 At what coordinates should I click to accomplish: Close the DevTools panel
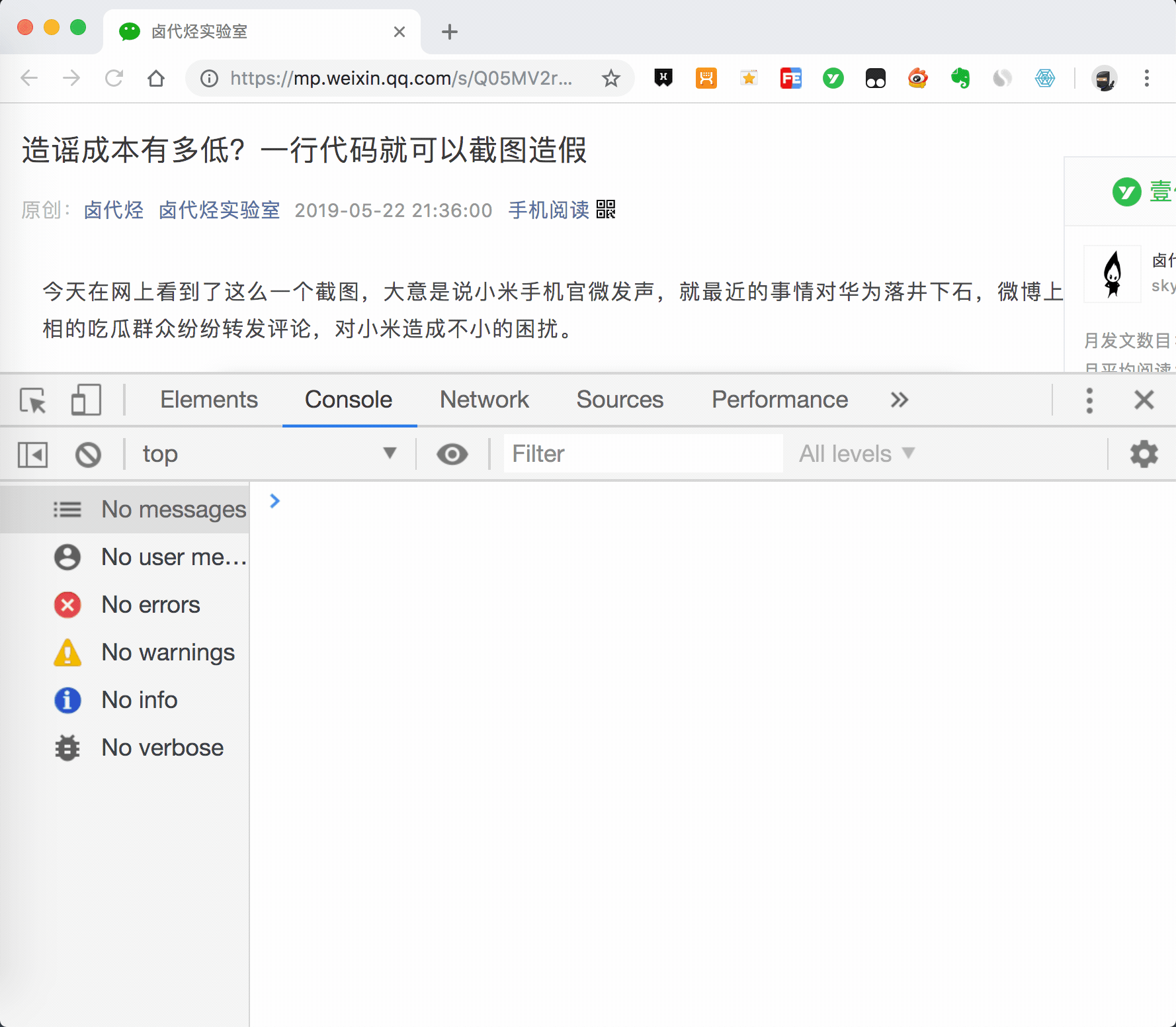pyautogui.click(x=1144, y=400)
